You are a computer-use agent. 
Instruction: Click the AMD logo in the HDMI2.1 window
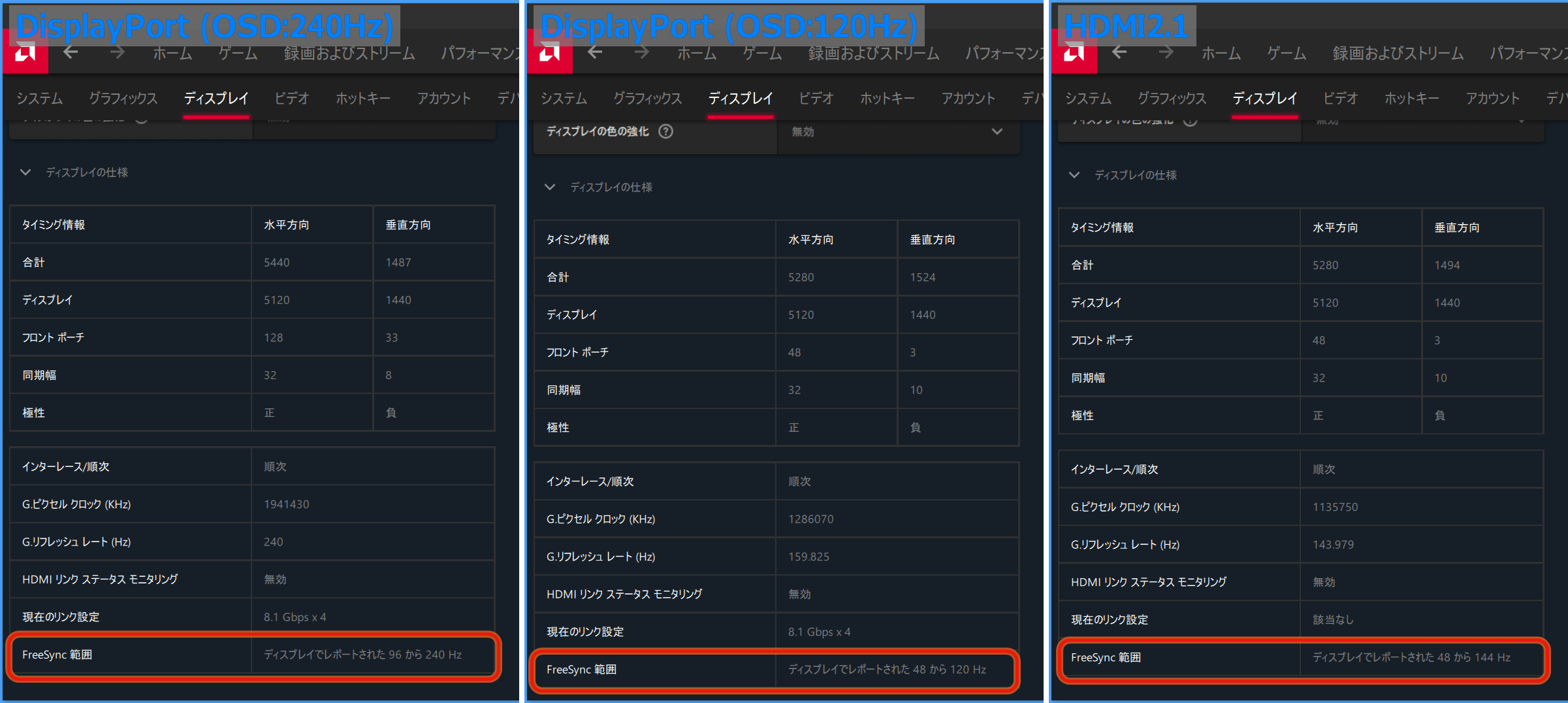tap(1074, 52)
